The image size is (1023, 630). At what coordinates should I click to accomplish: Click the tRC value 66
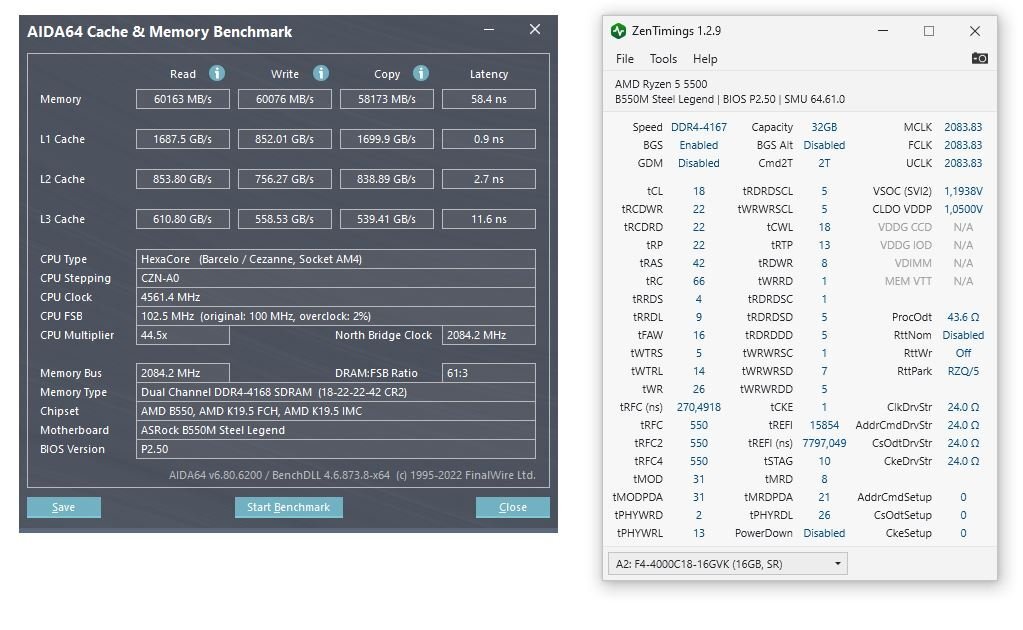point(699,281)
